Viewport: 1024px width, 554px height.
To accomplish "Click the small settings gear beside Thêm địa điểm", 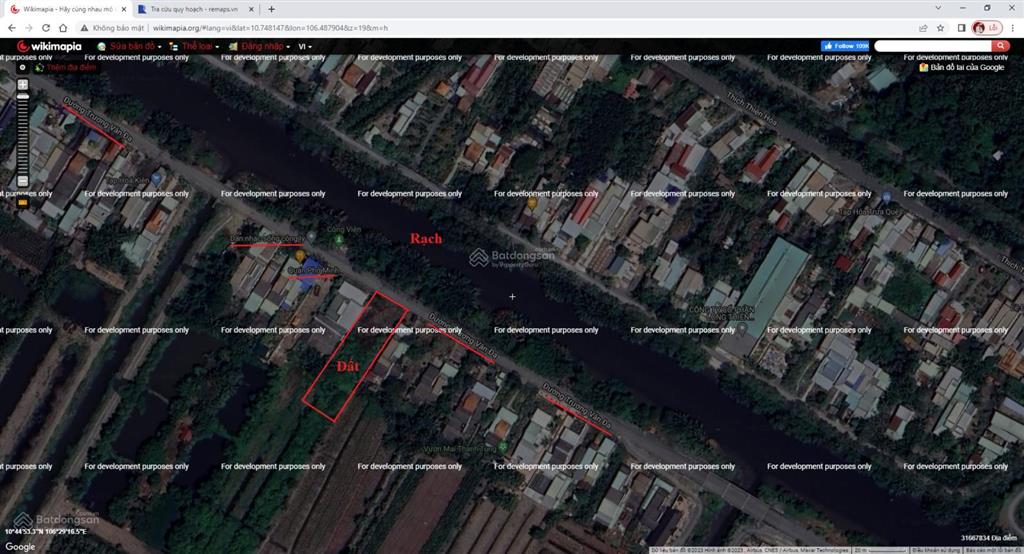I will (x=22, y=67).
